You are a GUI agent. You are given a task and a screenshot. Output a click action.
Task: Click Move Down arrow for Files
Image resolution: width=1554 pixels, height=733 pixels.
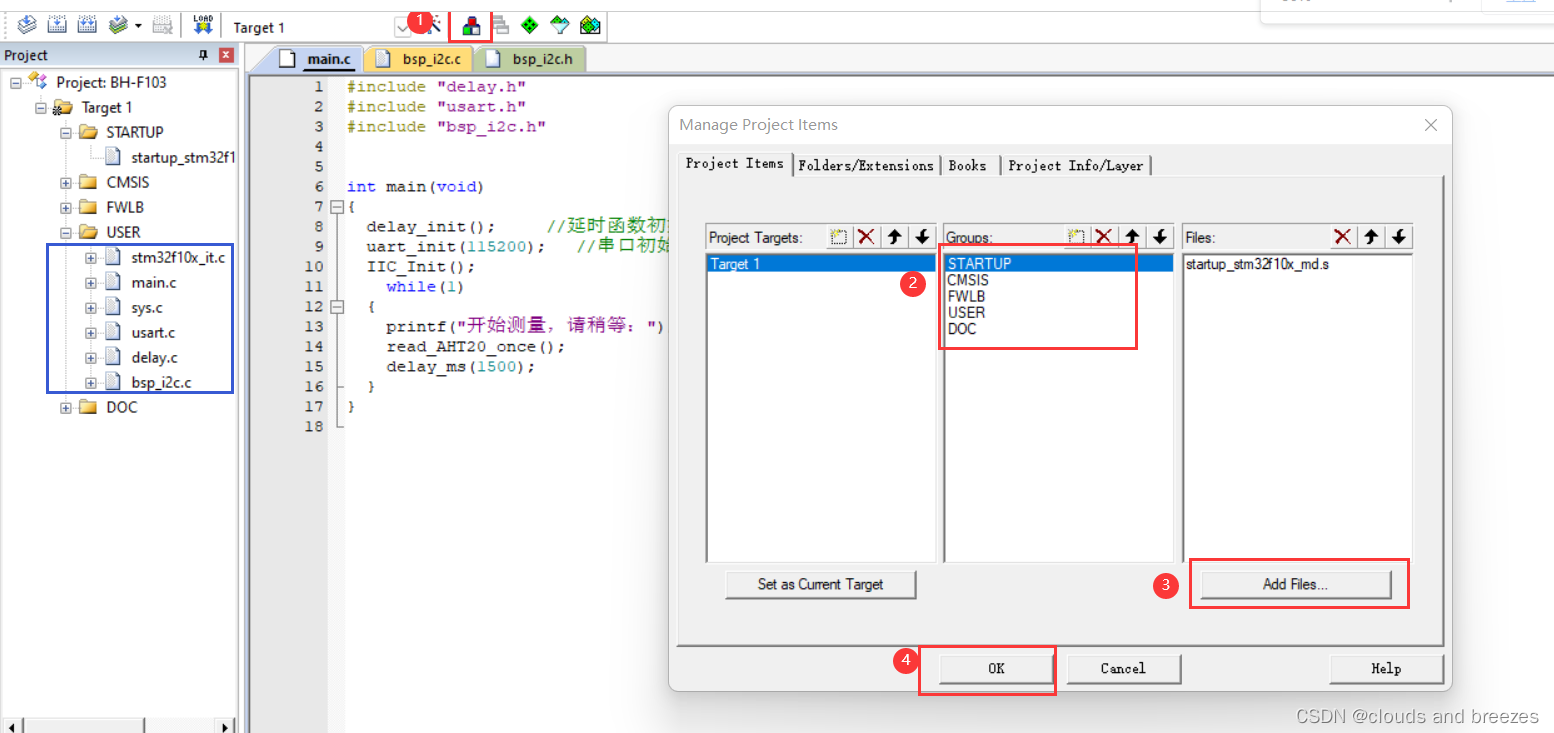1400,237
